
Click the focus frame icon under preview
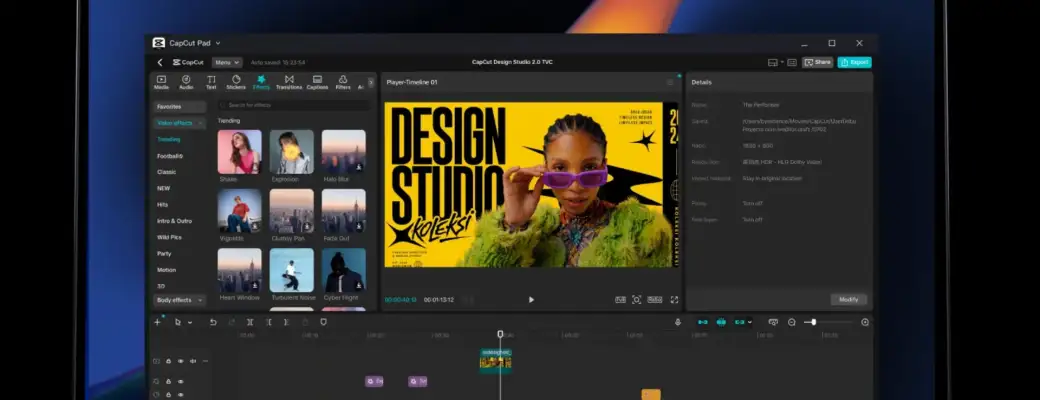(x=636, y=300)
